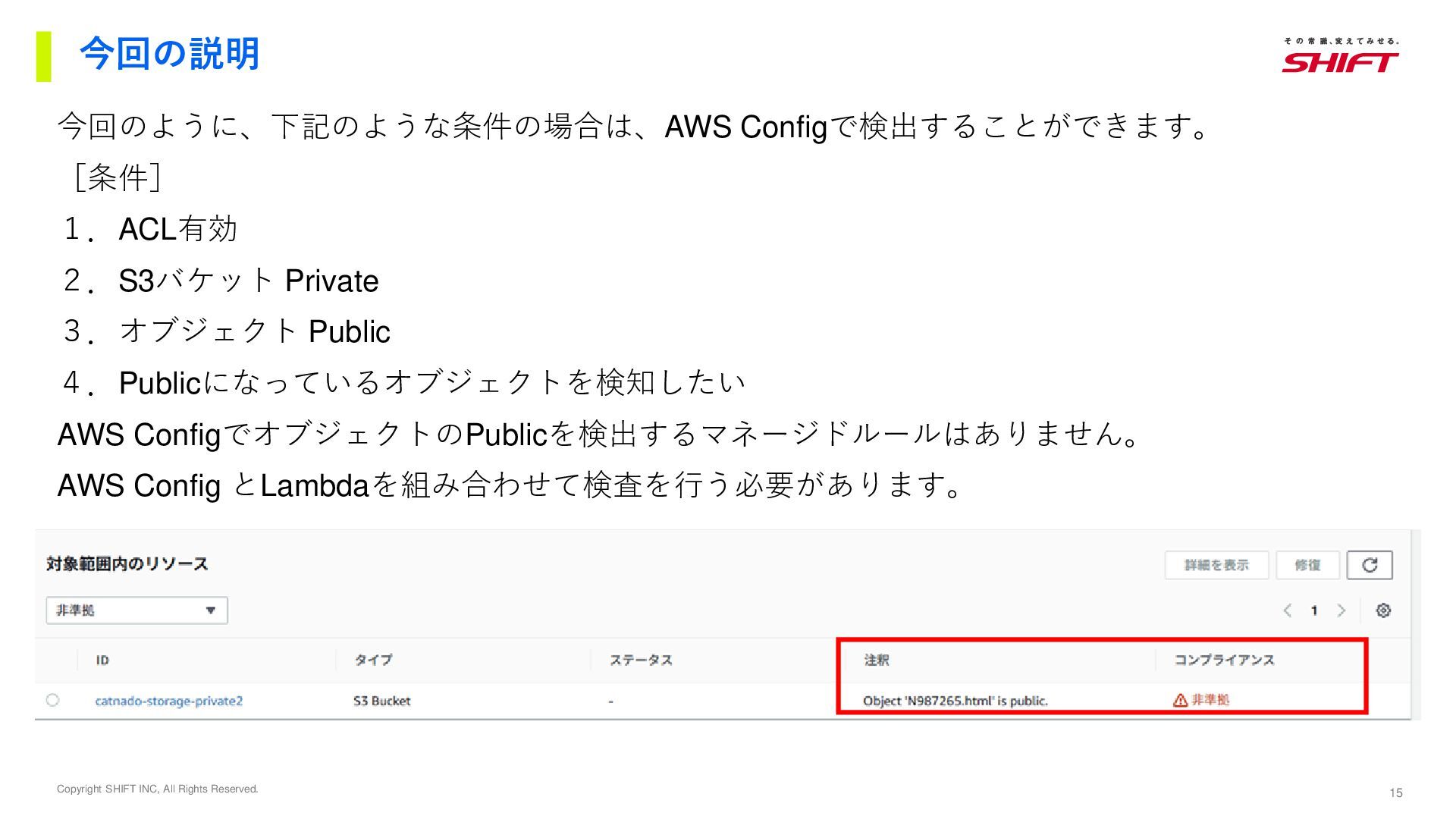Click the SHIFT logo
1456x819 pixels.
(x=1340, y=62)
